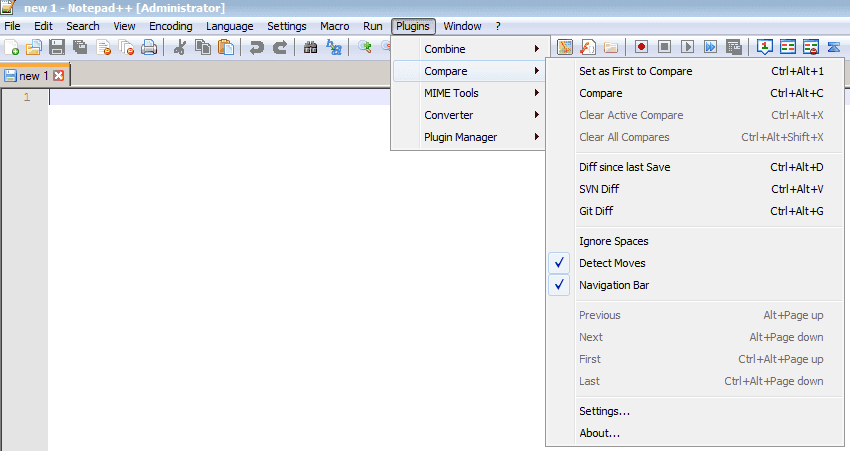Viewport: 850px width, 451px height.
Task: Open the Edit menu
Action: click(x=43, y=26)
